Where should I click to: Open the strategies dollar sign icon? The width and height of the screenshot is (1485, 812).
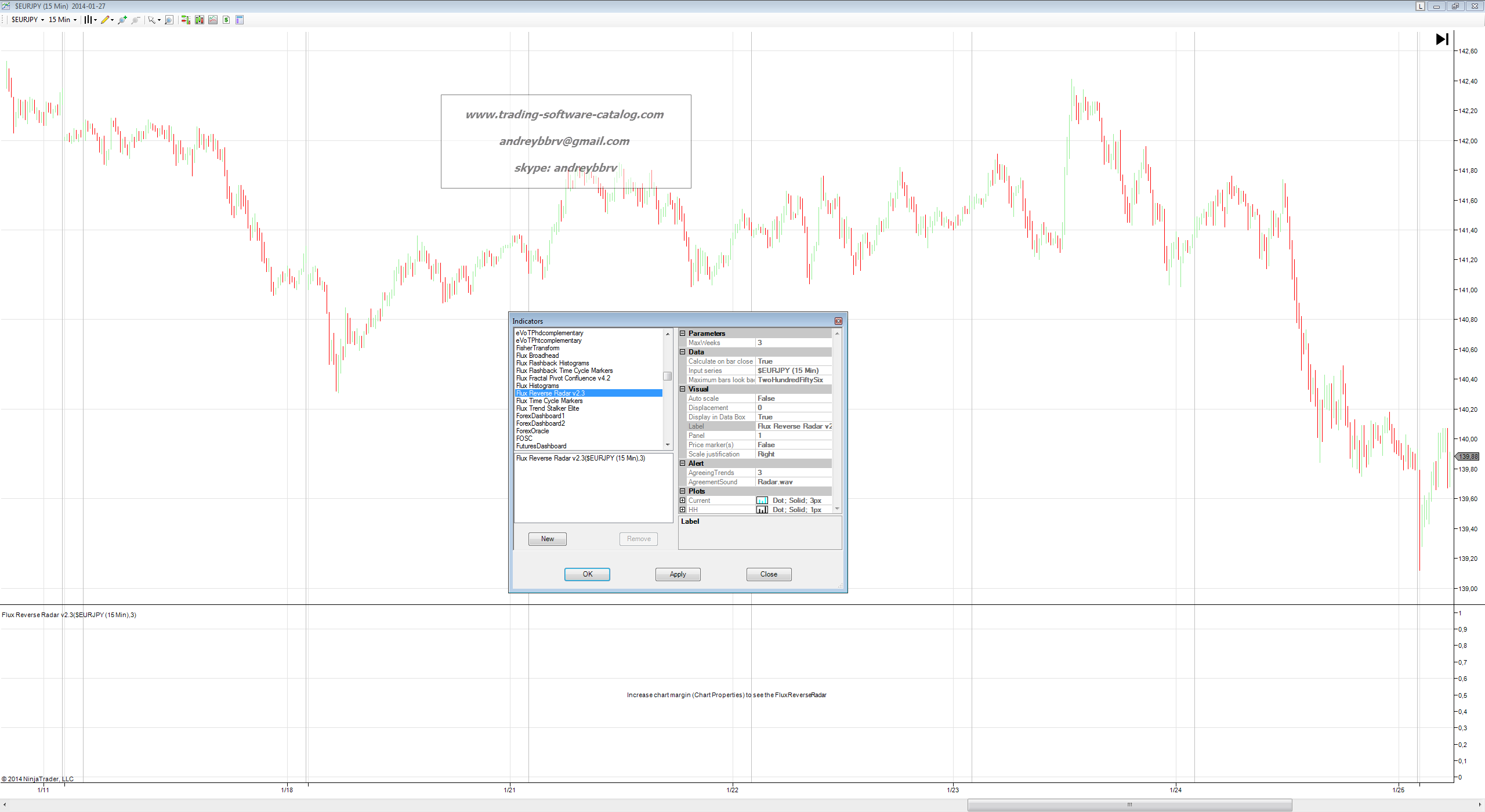click(x=226, y=20)
